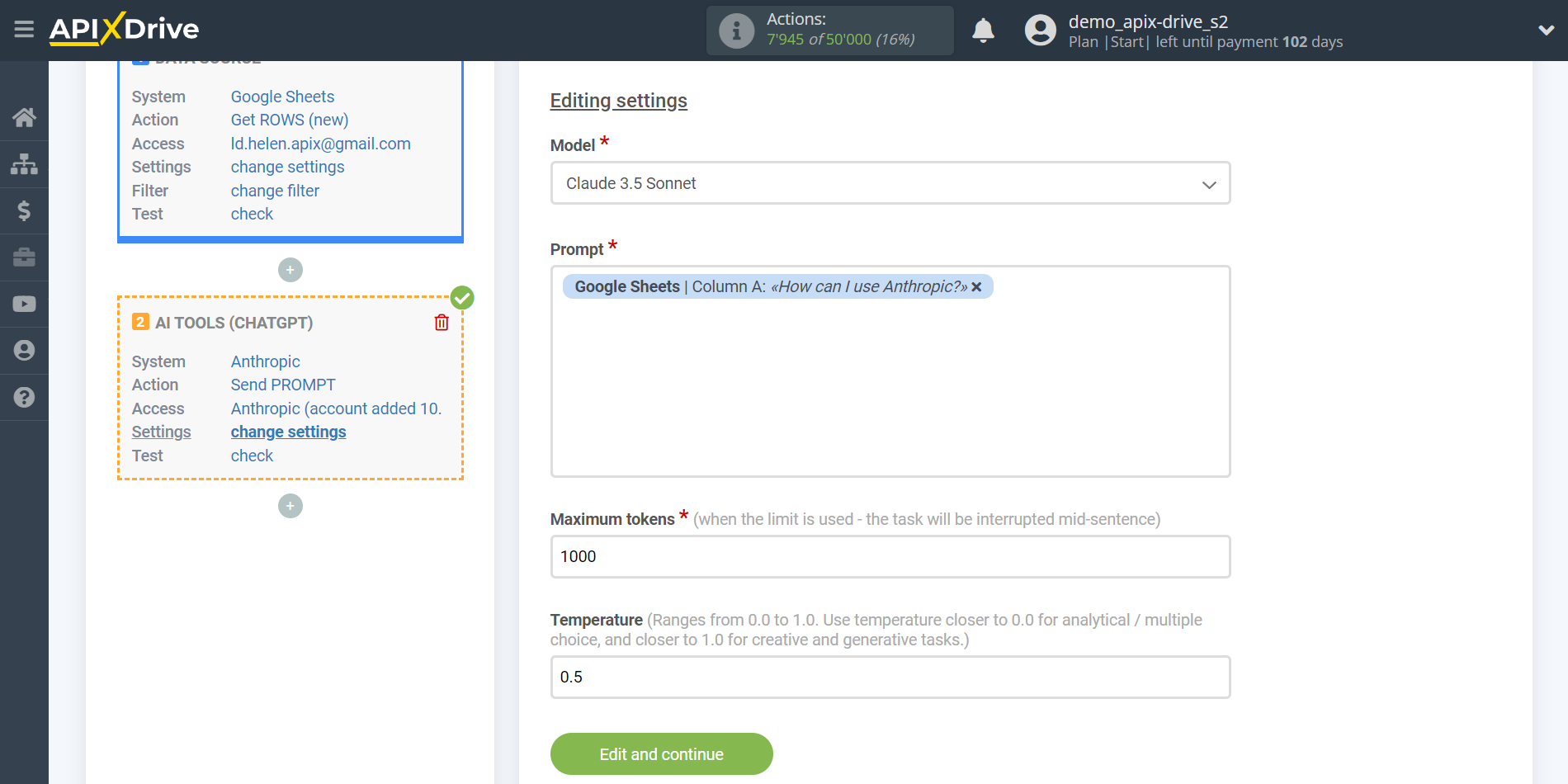Add a step below AI Tools block

pyautogui.click(x=290, y=506)
